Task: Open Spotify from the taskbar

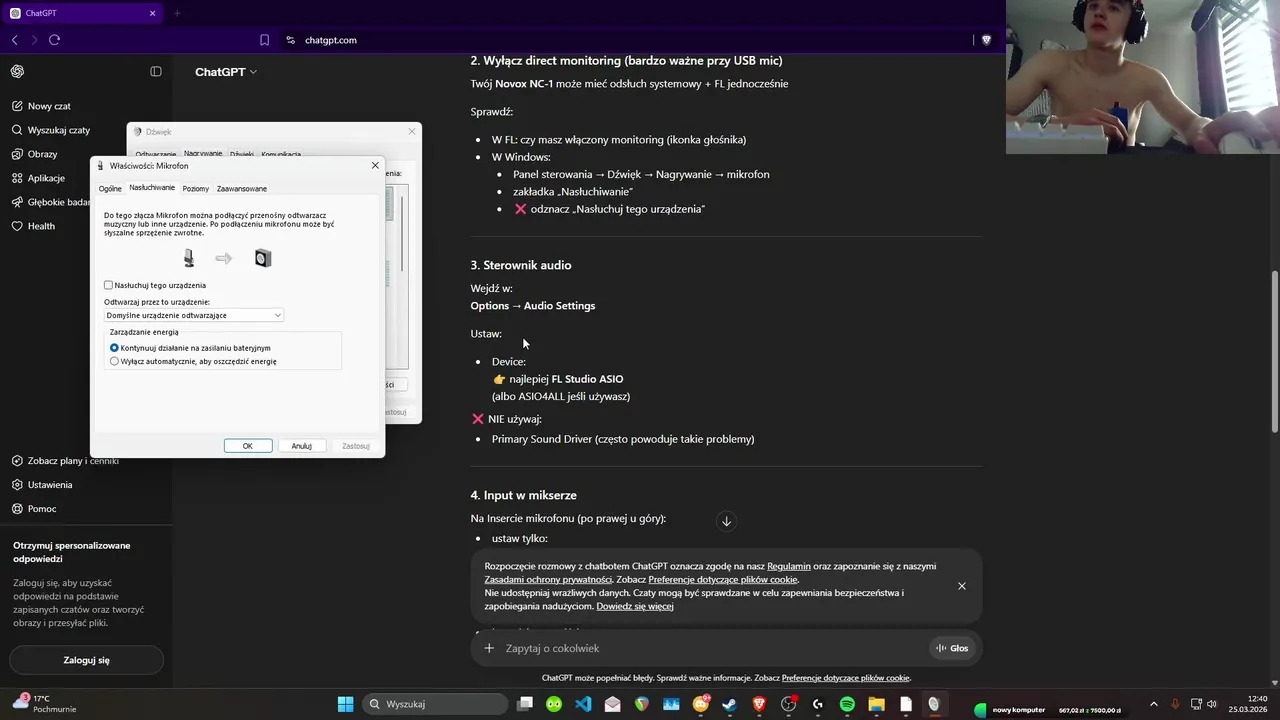Action: [847, 704]
